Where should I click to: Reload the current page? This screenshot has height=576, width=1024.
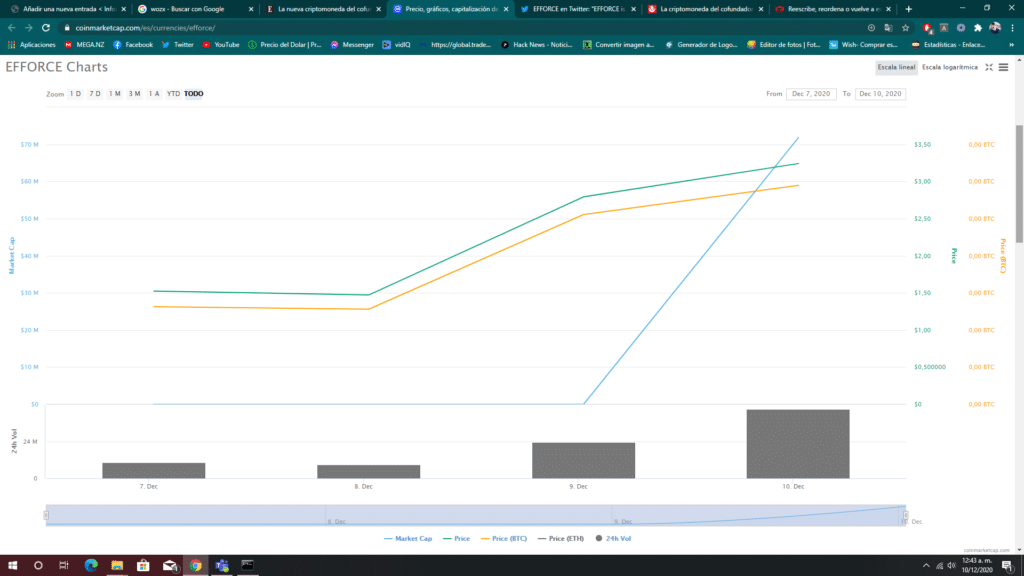(x=46, y=28)
